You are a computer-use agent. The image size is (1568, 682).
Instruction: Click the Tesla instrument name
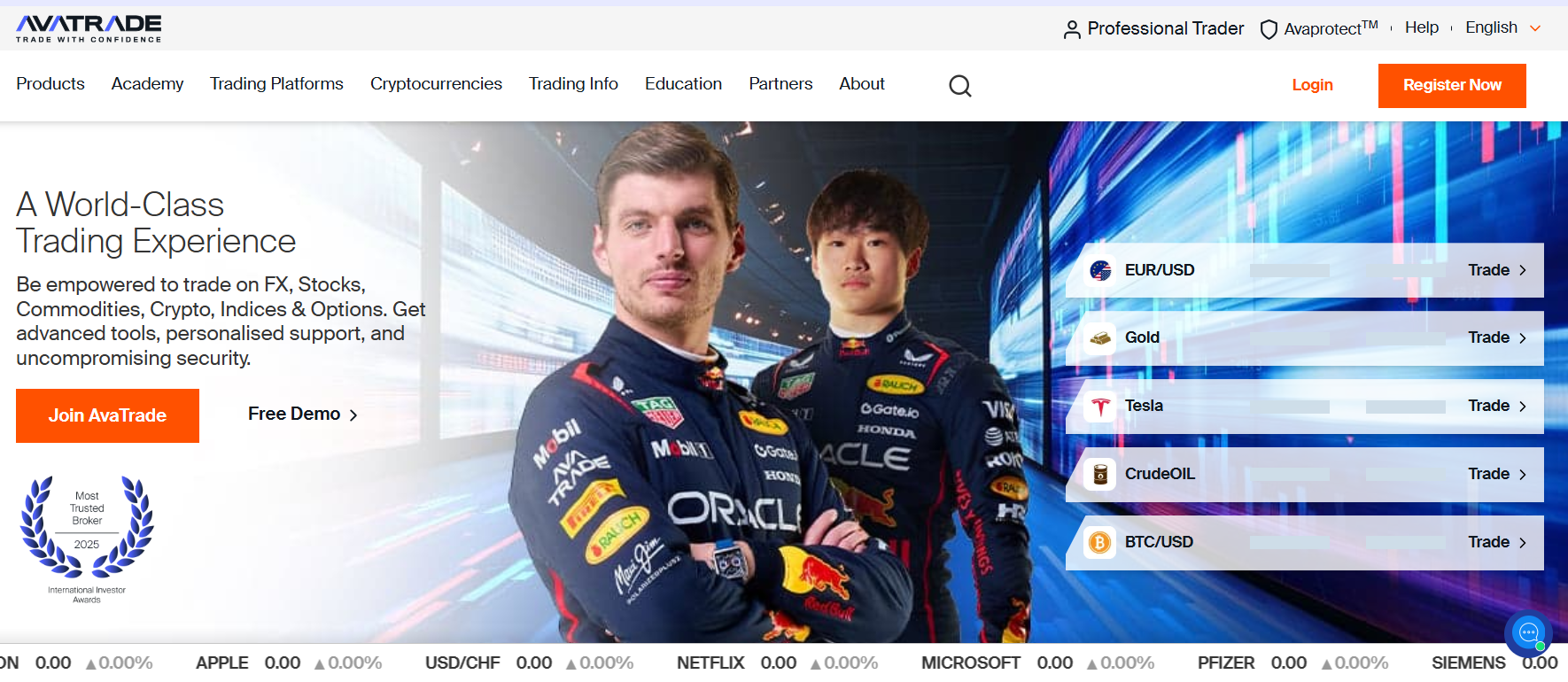click(x=1144, y=406)
